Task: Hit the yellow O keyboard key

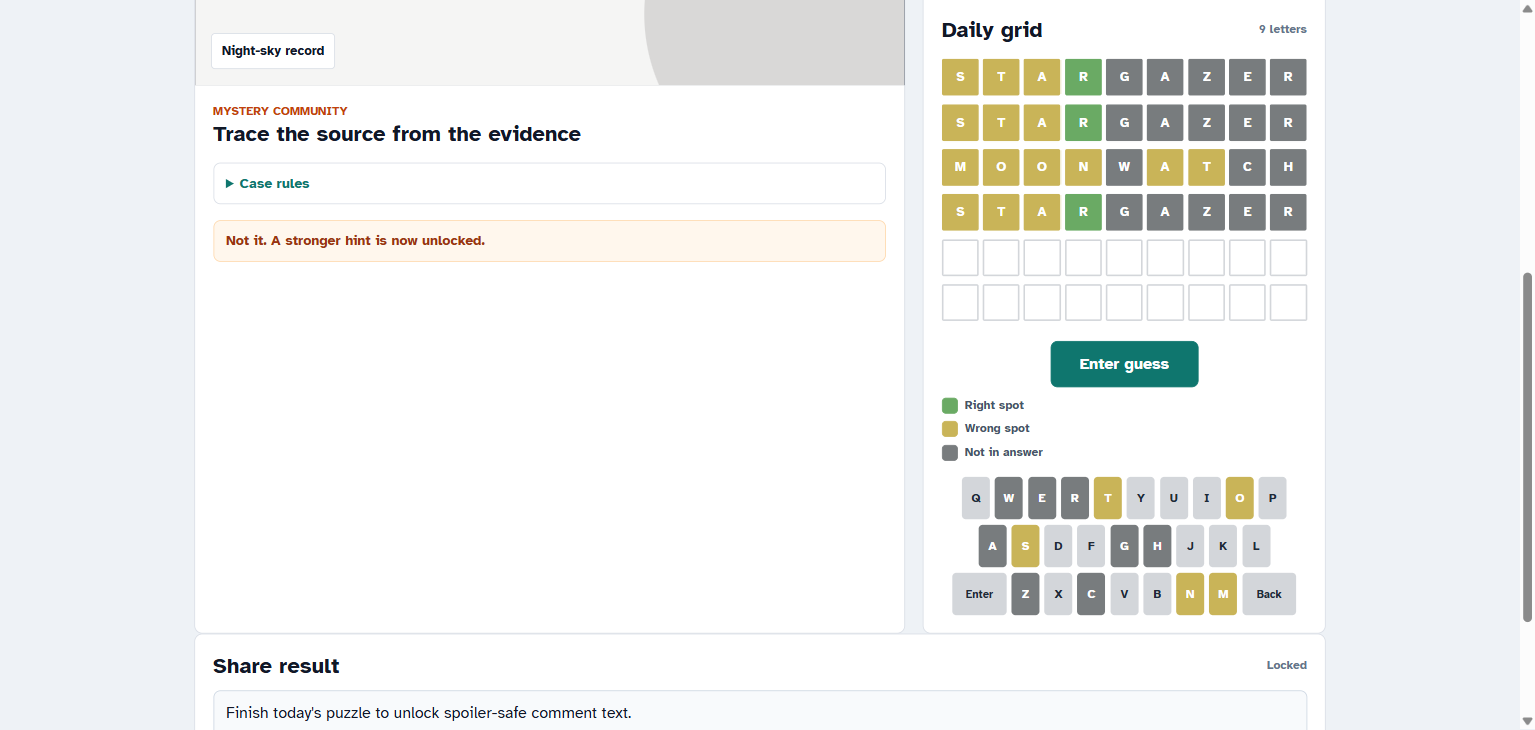Action: pos(1240,498)
